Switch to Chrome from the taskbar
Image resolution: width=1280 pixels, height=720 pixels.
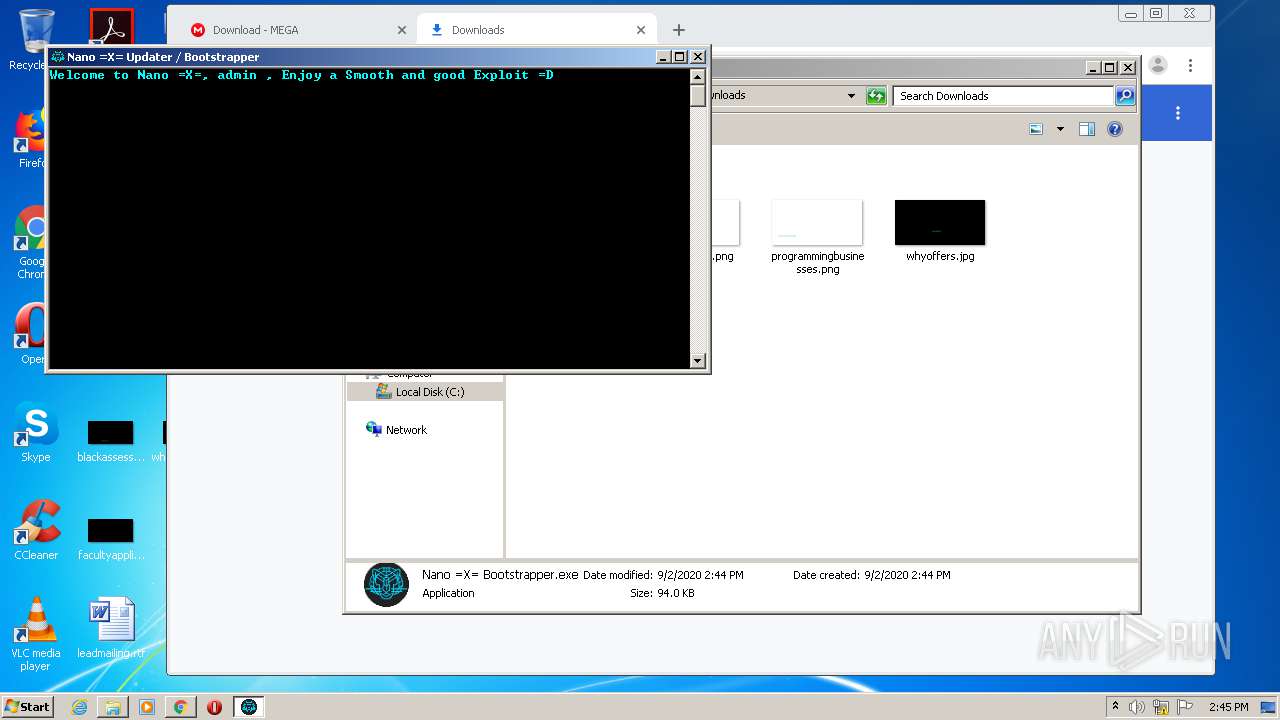point(180,707)
